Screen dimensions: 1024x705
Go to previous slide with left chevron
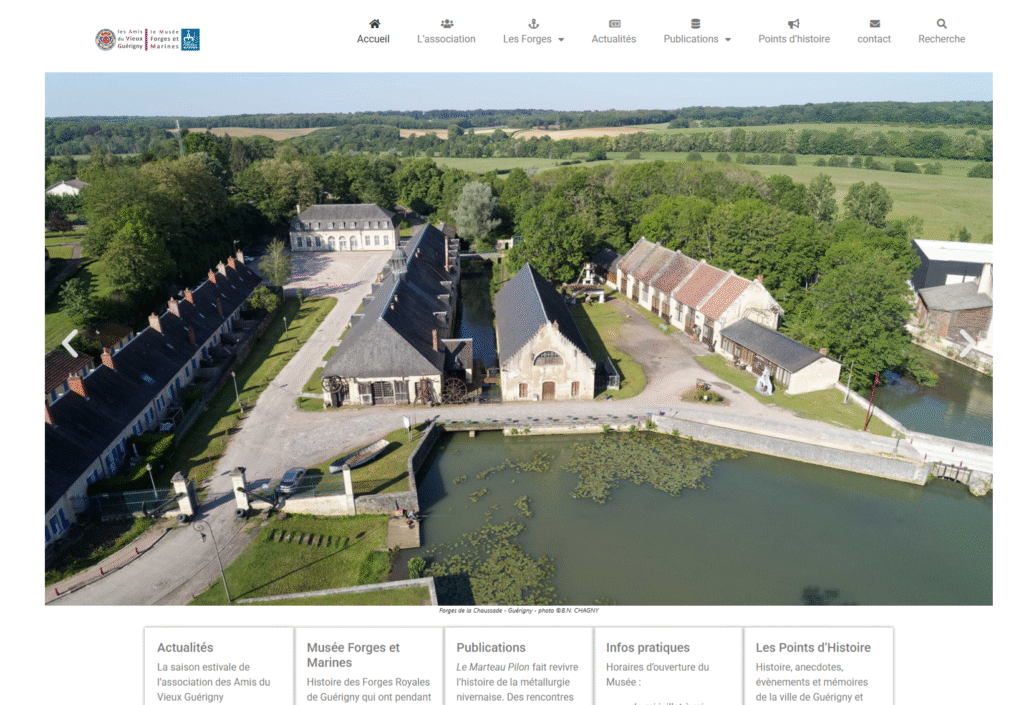(70, 343)
